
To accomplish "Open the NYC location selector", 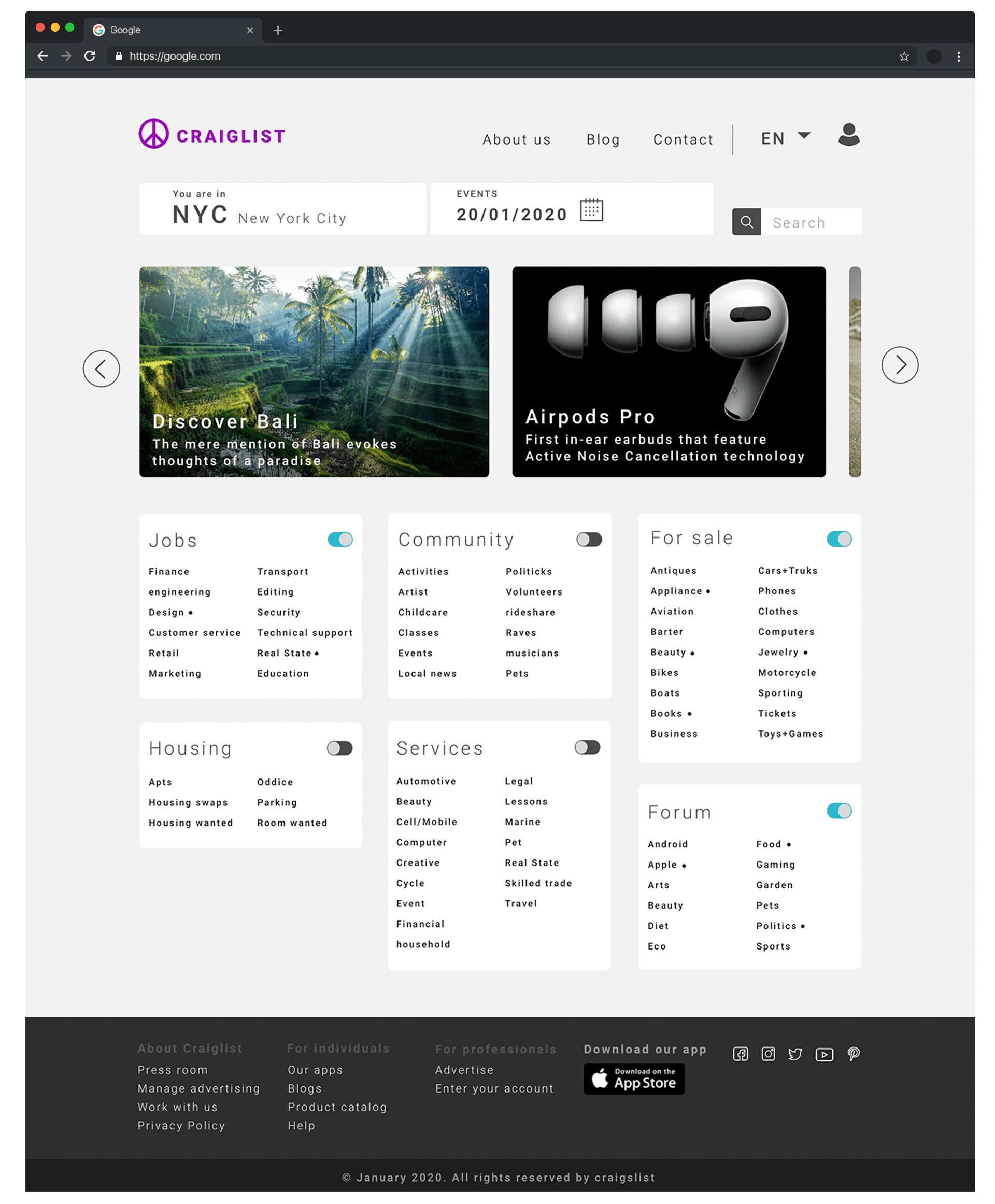I will point(282,209).
